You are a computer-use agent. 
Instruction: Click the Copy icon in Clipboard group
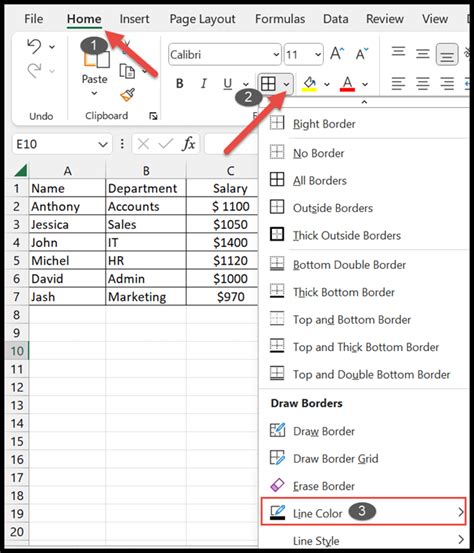click(x=127, y=71)
